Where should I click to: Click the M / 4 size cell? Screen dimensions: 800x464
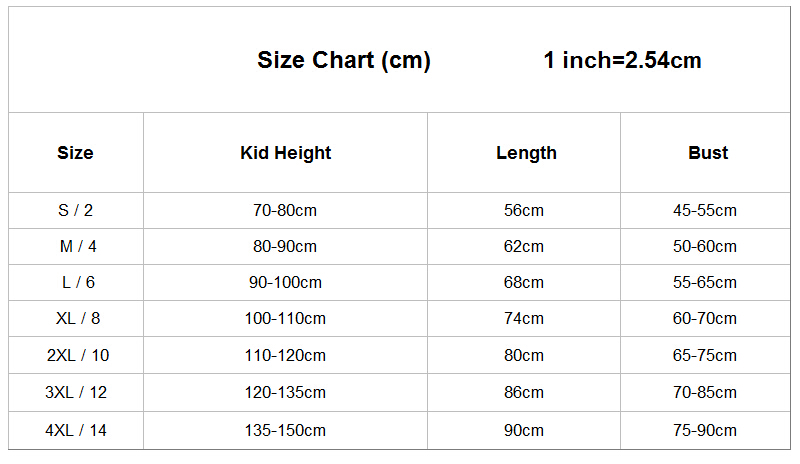point(78,247)
